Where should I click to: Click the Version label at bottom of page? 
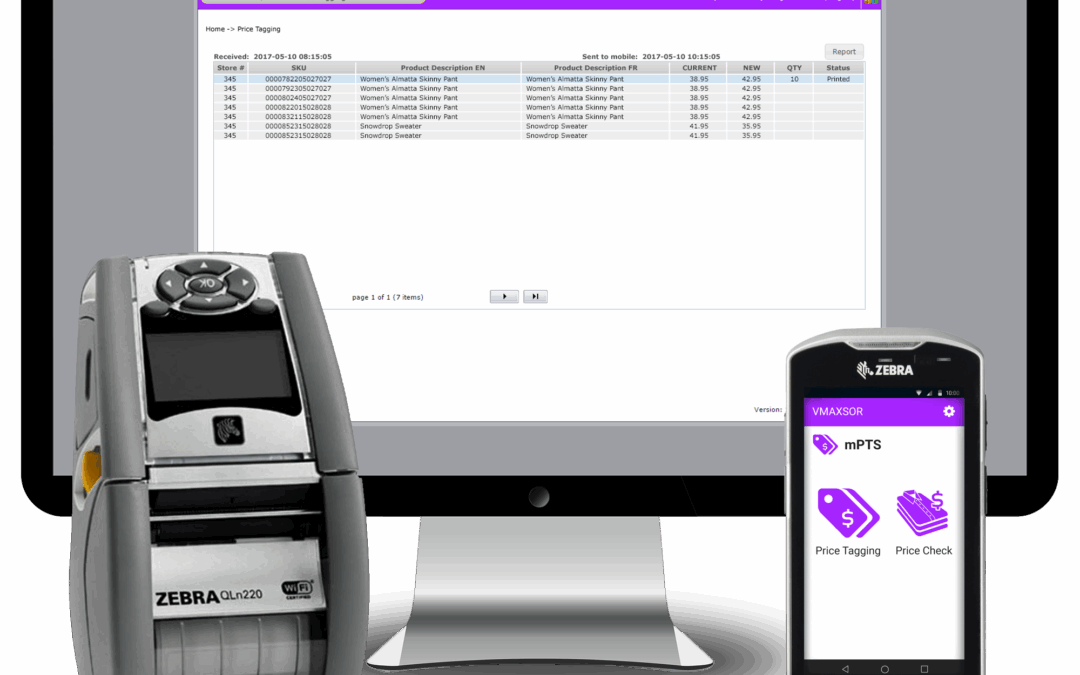(x=767, y=409)
